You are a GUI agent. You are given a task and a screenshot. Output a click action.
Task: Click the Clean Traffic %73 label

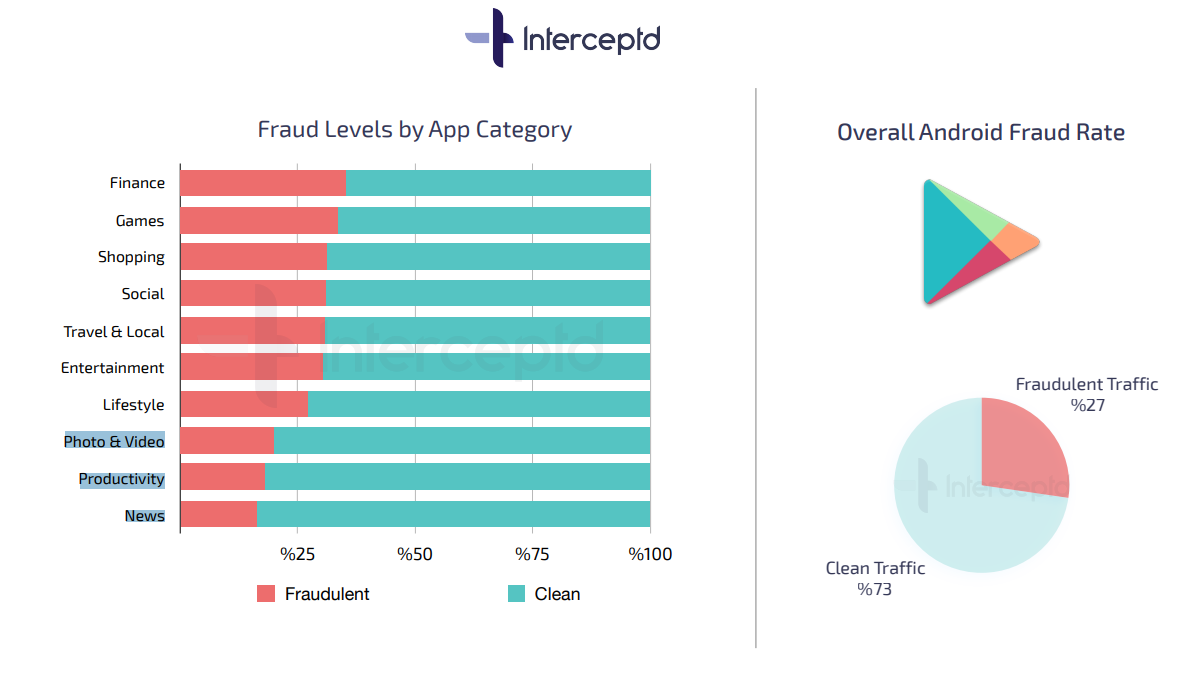tap(875, 579)
